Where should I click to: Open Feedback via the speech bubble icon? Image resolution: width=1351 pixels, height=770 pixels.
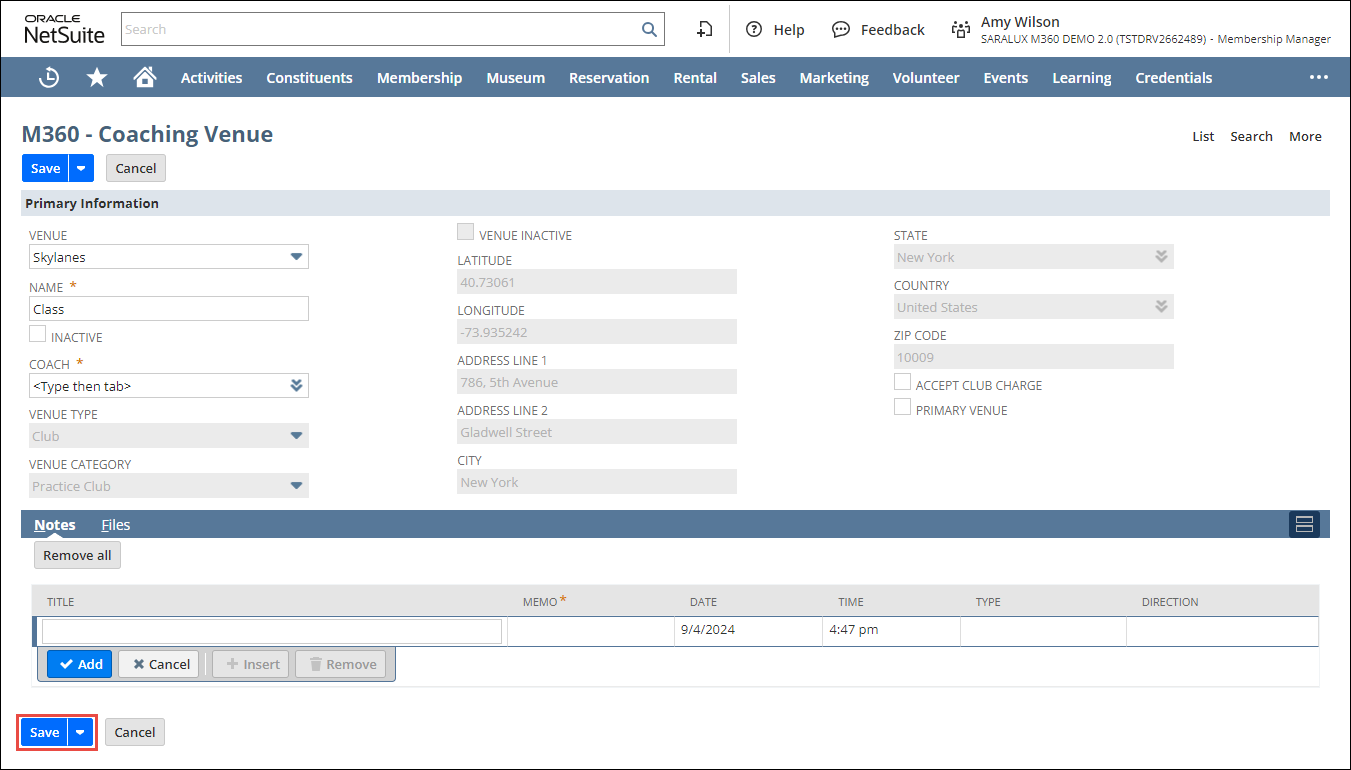(x=841, y=30)
